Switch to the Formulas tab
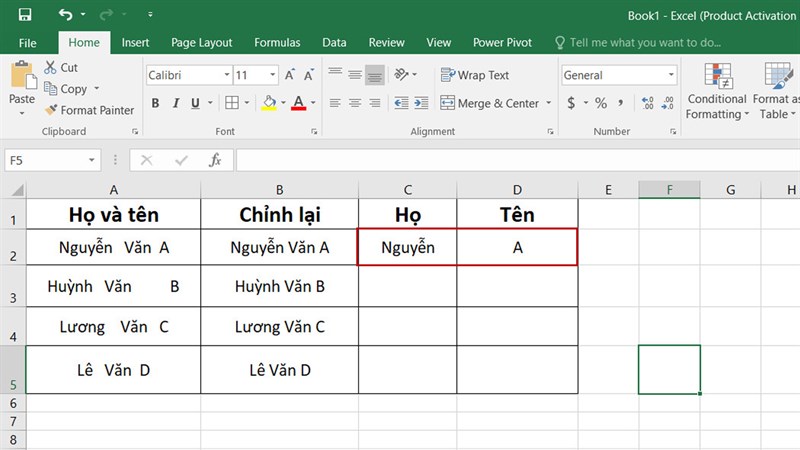Screen dimensions: 800x450 [277, 43]
